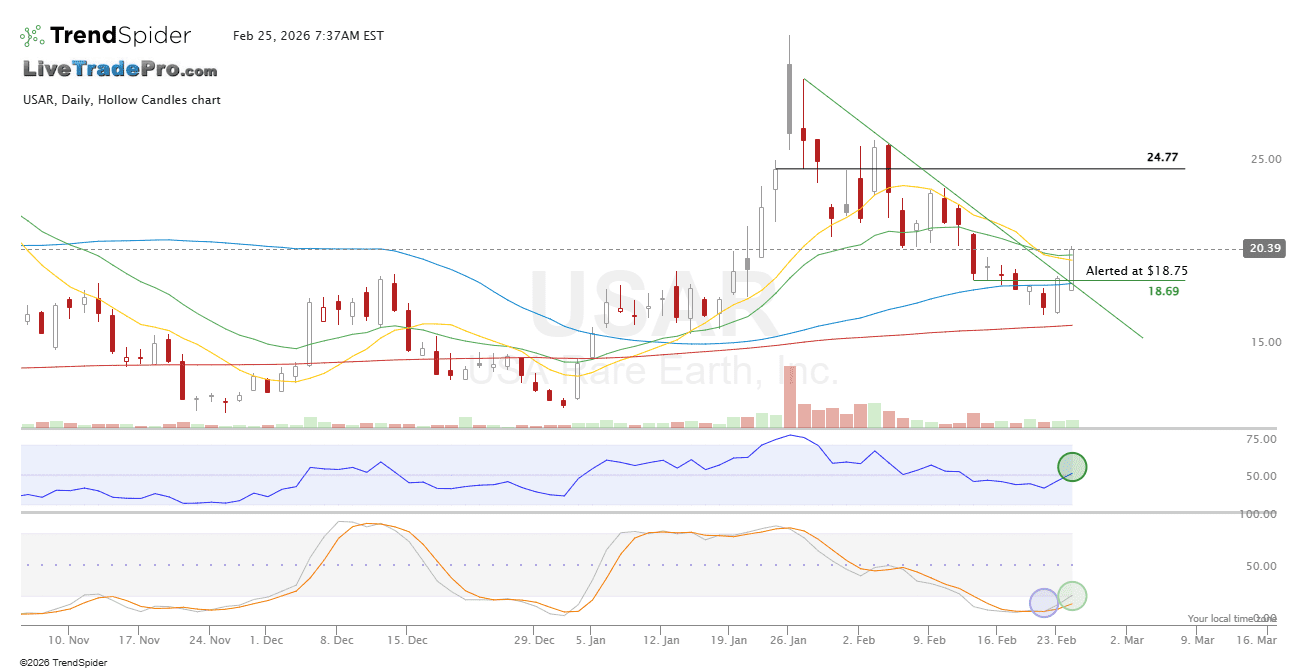This screenshot has width=1307, height=672.
Task: Click the green circle on the stochastic panel
Action: coord(1072,596)
